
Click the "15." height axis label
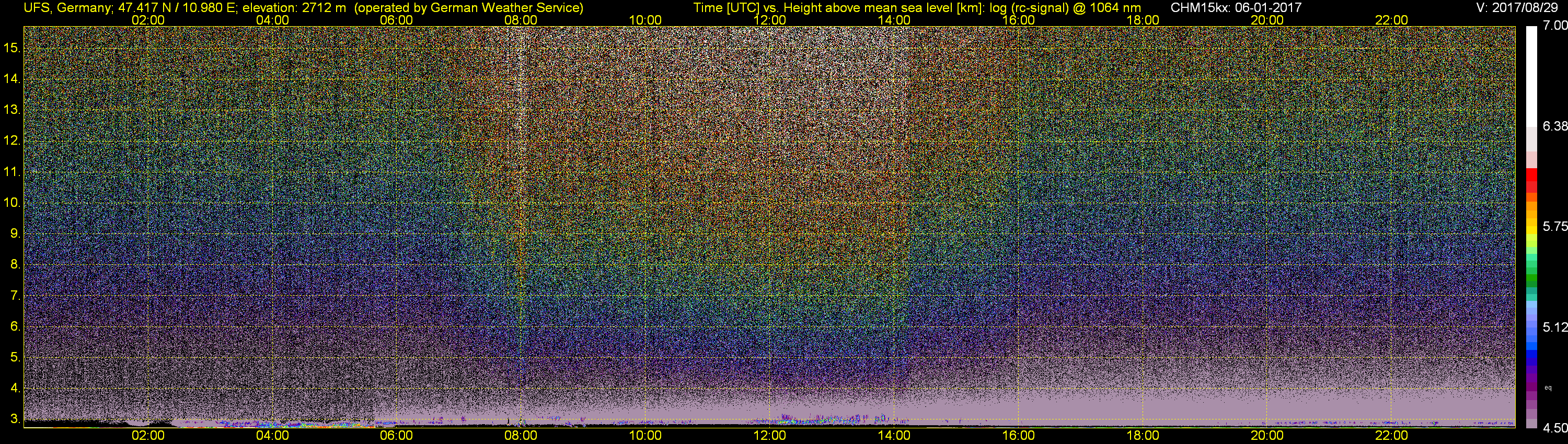coord(11,48)
